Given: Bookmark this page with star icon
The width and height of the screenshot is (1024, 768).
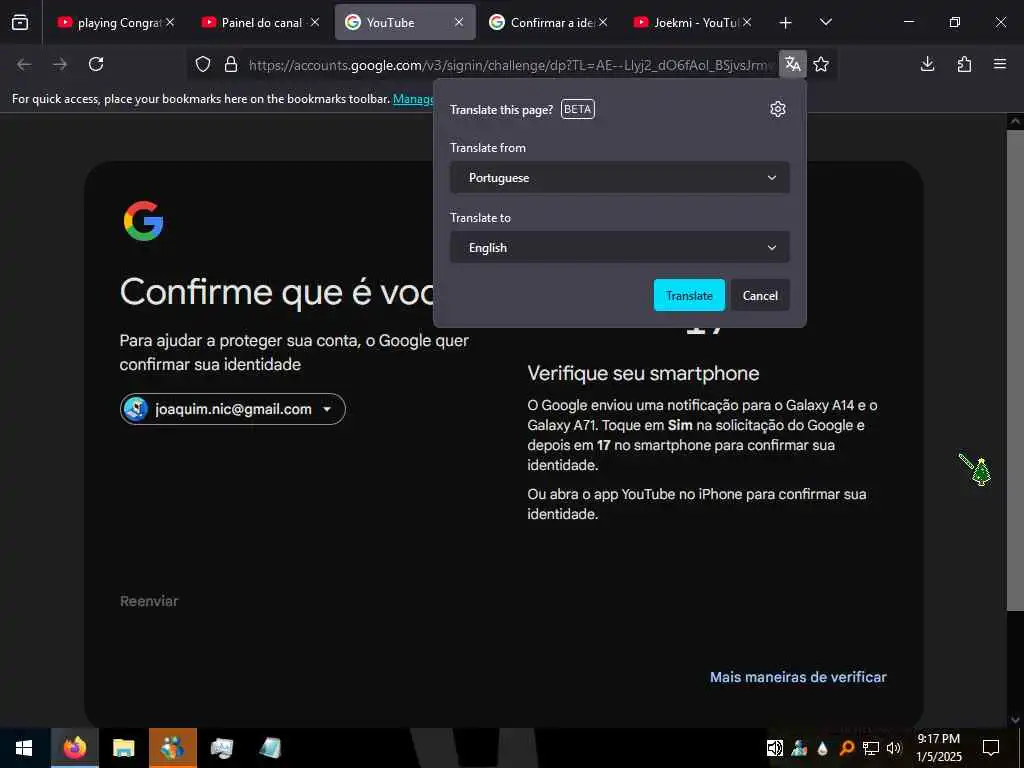Looking at the screenshot, I should click(821, 64).
